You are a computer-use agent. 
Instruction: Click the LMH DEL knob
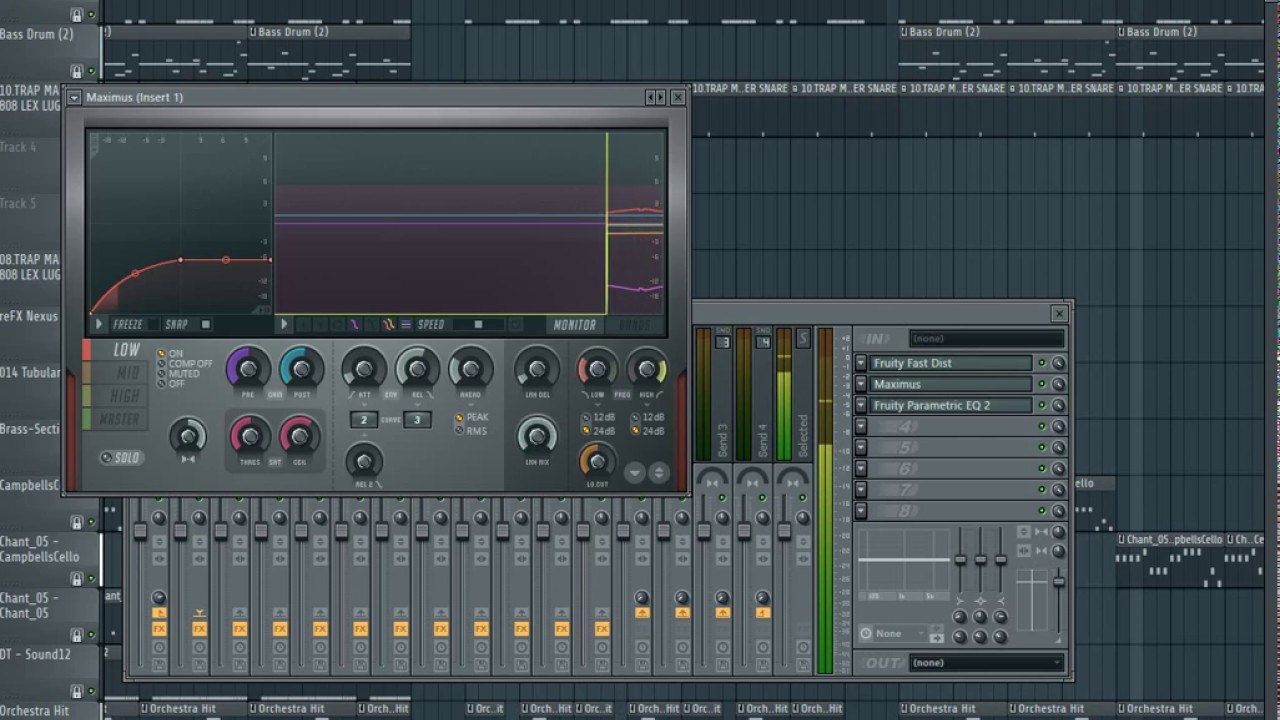[537, 369]
